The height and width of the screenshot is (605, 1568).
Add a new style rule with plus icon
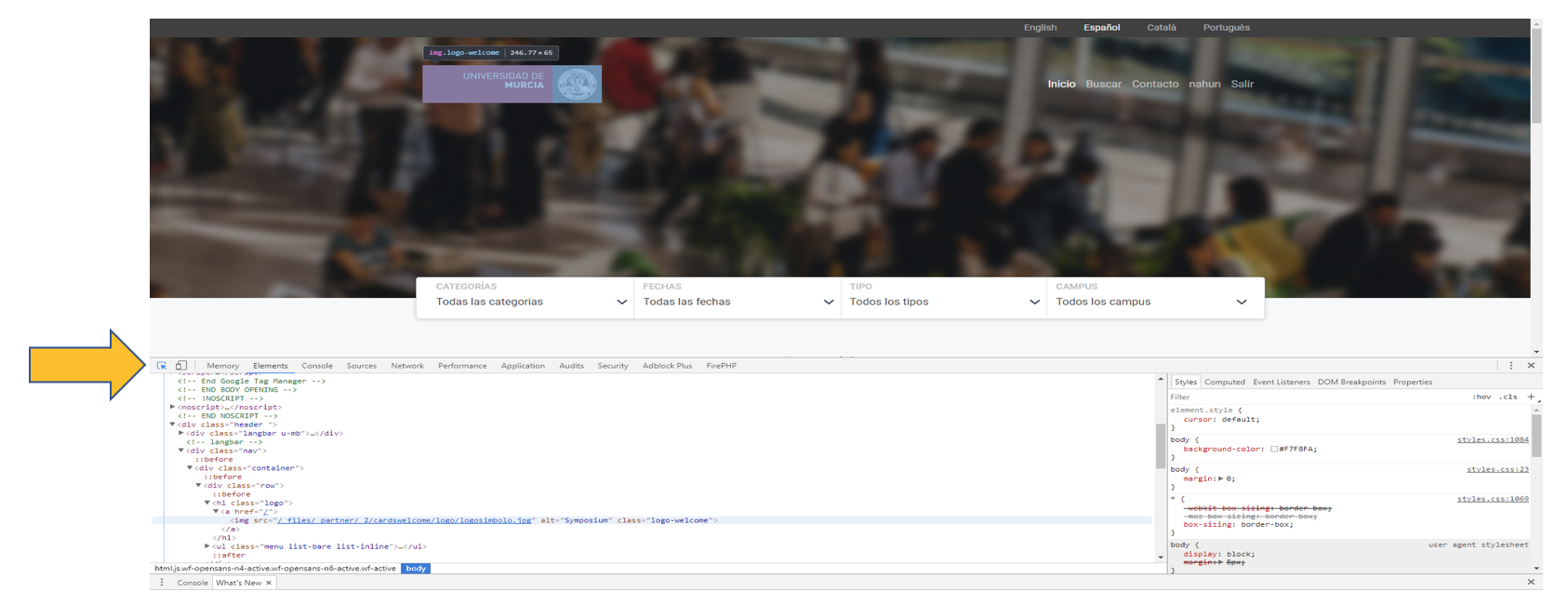[x=1531, y=397]
